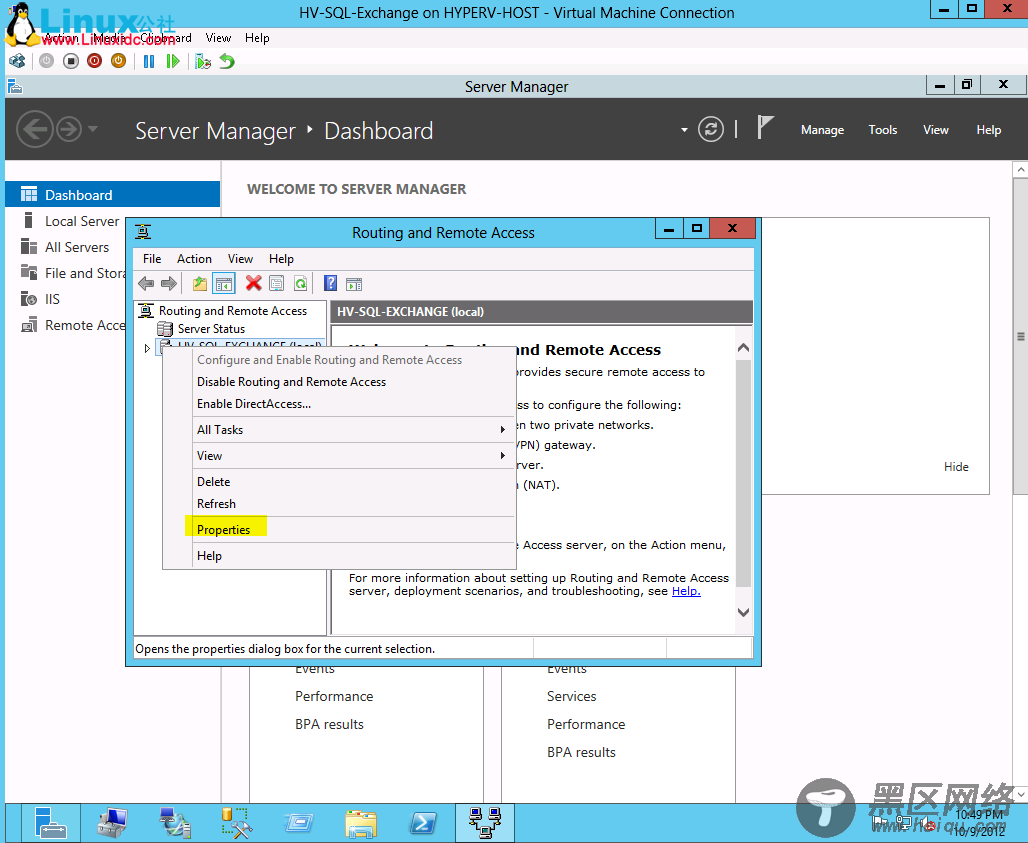The width and height of the screenshot is (1028, 843).
Task: Click the red Delete X toolbar icon
Action: click(x=254, y=284)
